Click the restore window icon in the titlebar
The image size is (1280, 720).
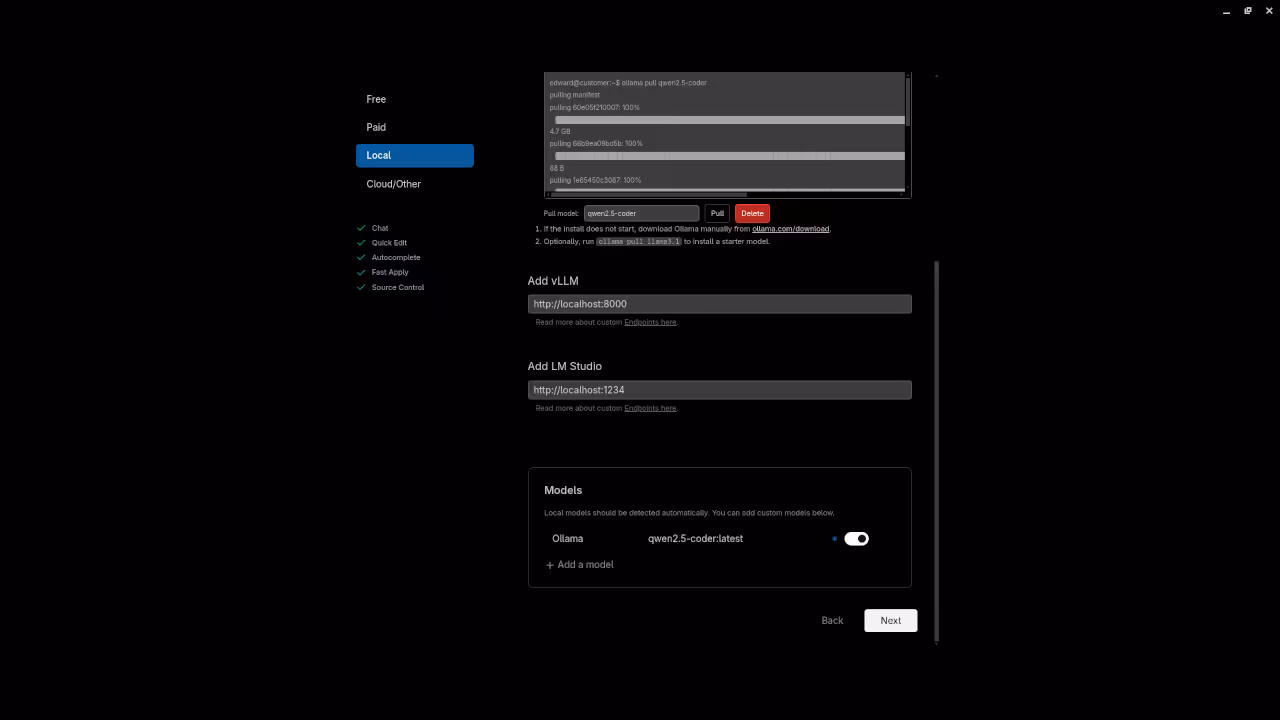click(1247, 10)
